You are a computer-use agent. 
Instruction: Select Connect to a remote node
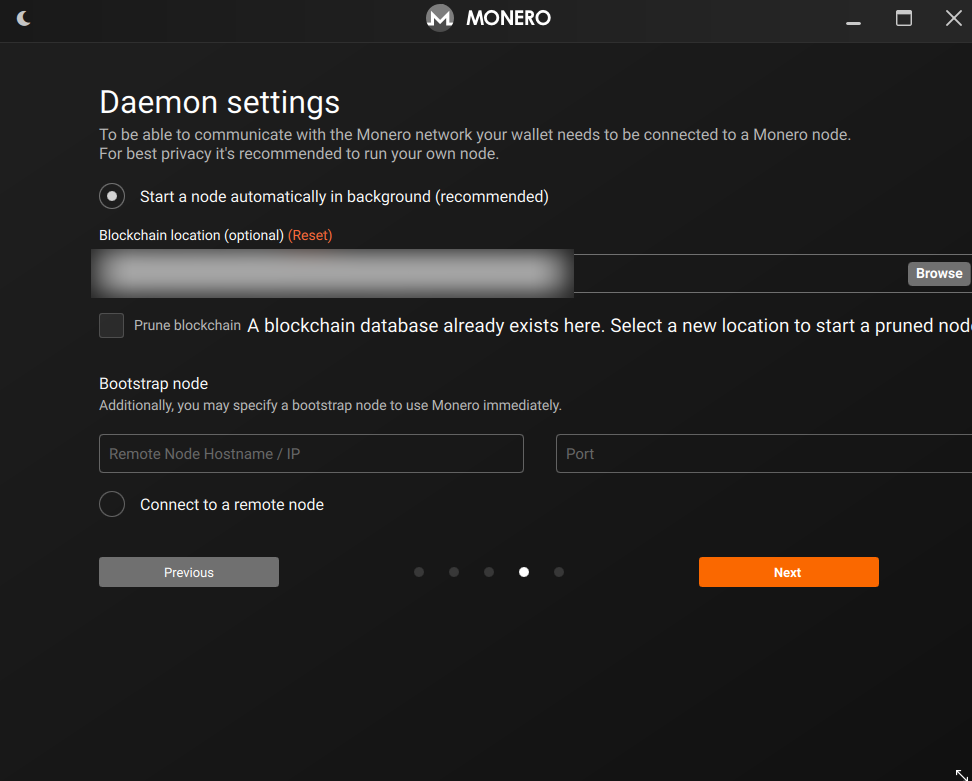tap(112, 504)
